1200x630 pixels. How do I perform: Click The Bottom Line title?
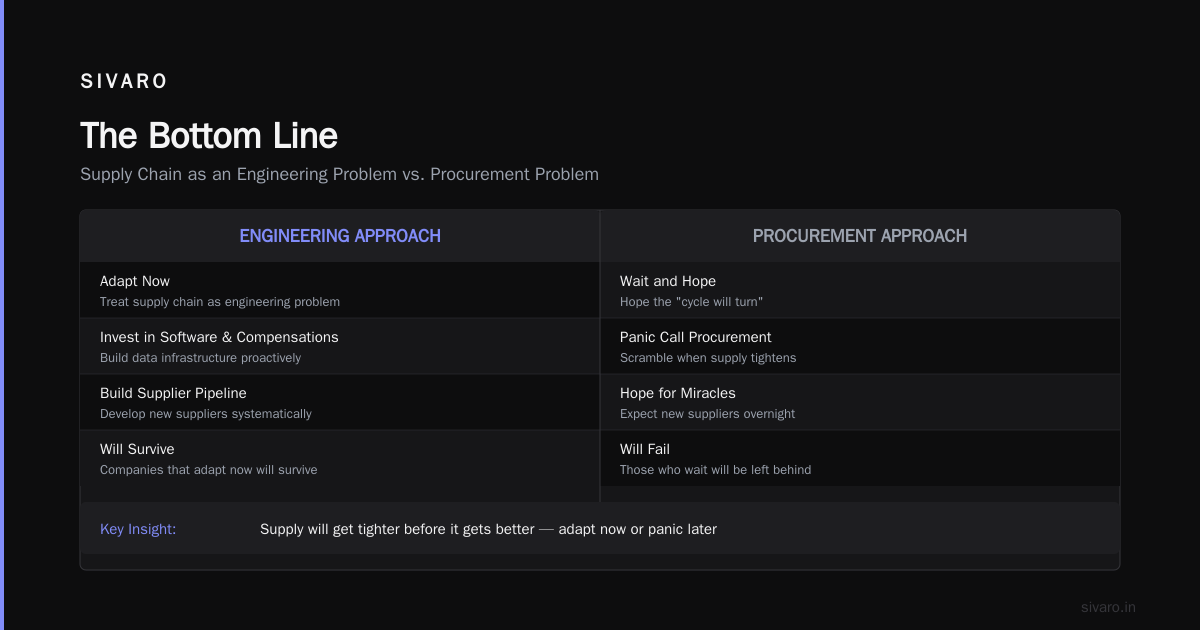coord(209,136)
